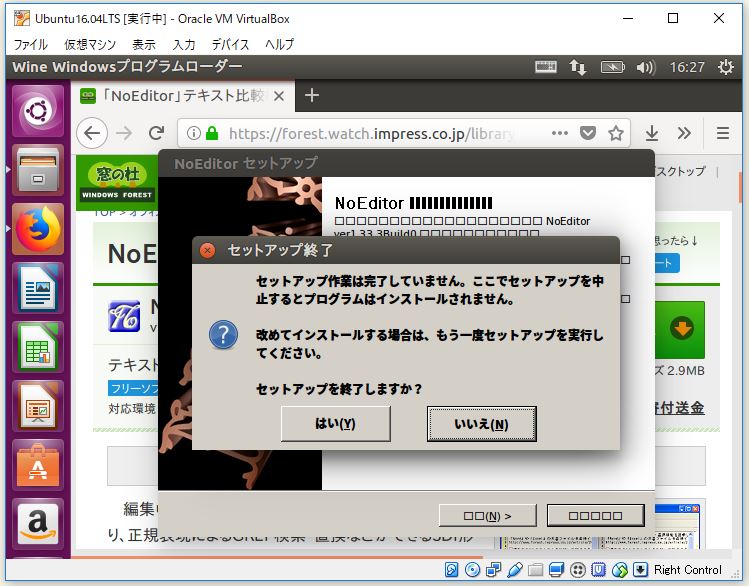Click VirtualBox USB status icon

tap(514, 569)
